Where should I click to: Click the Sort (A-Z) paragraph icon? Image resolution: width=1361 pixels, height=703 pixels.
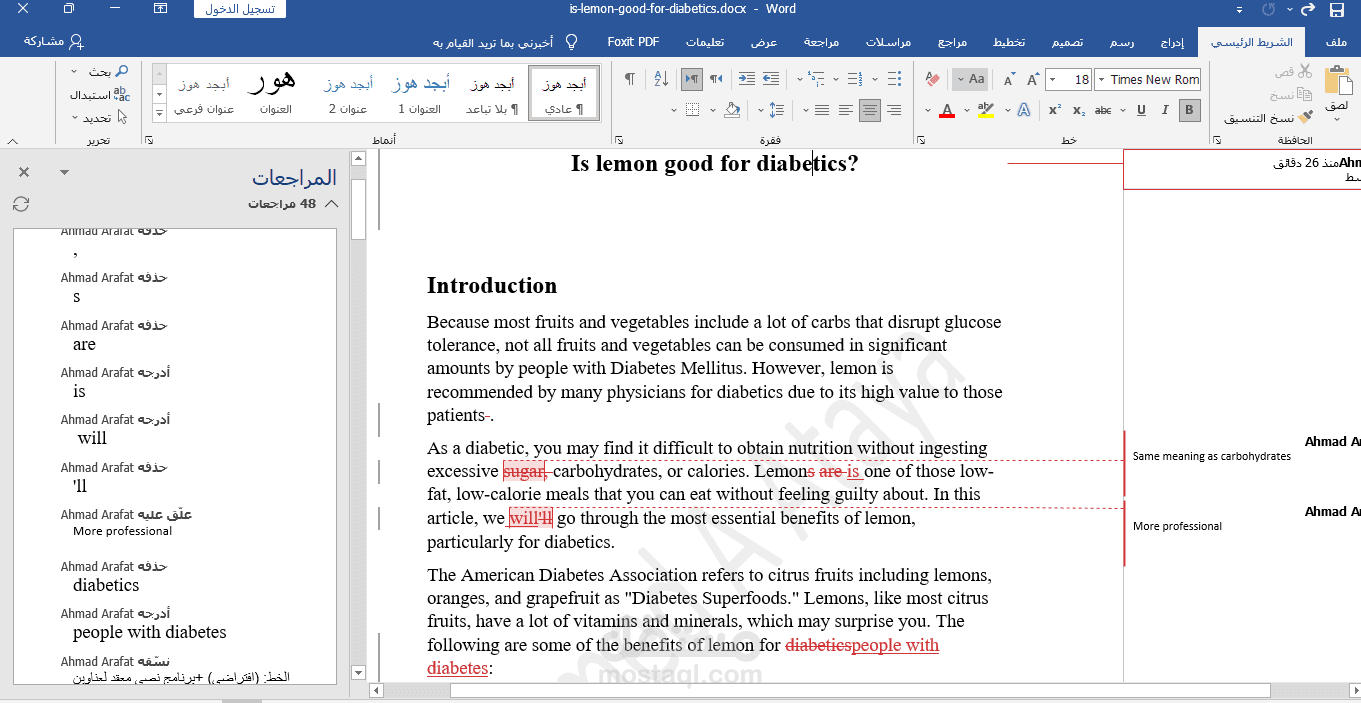pyautogui.click(x=661, y=79)
